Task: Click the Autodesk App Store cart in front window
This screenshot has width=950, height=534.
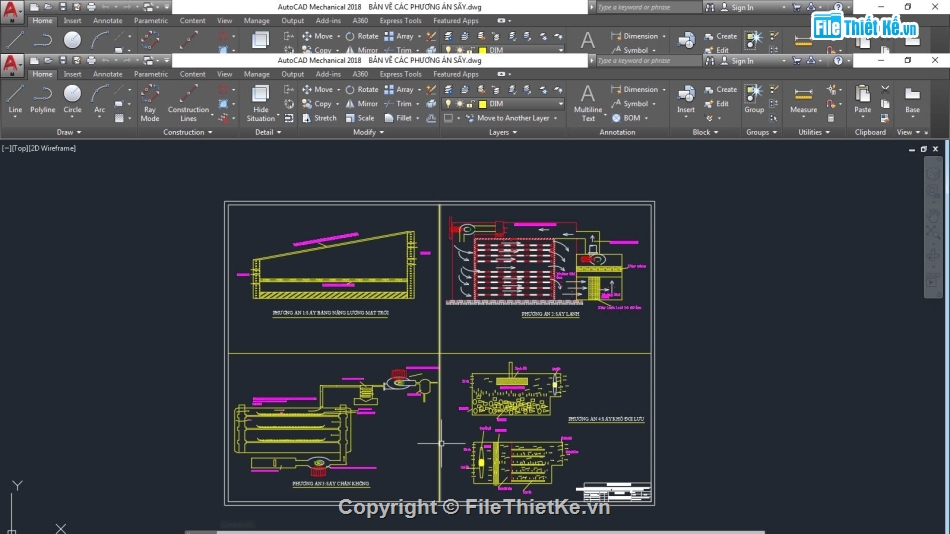Action: coord(797,61)
